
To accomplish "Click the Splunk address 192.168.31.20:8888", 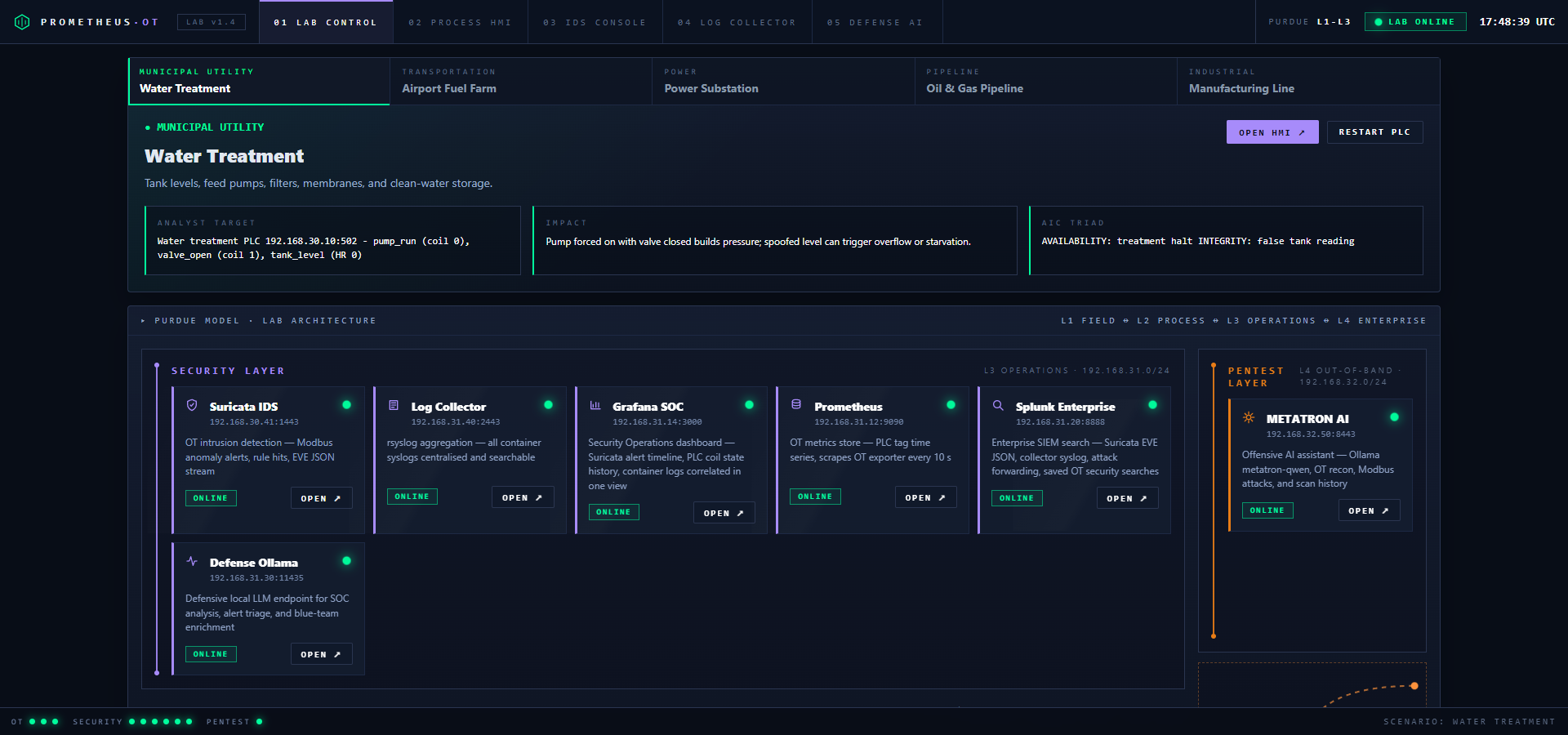I will (x=1060, y=422).
